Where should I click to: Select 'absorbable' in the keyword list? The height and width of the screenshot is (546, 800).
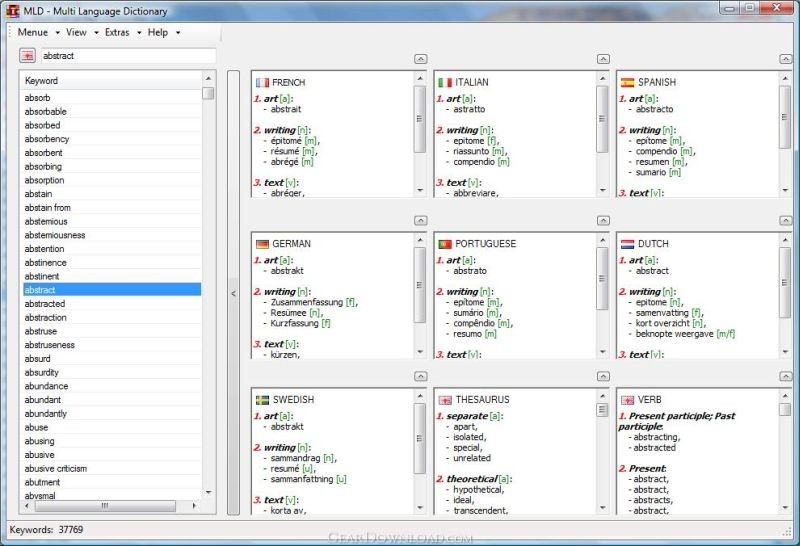coord(112,111)
